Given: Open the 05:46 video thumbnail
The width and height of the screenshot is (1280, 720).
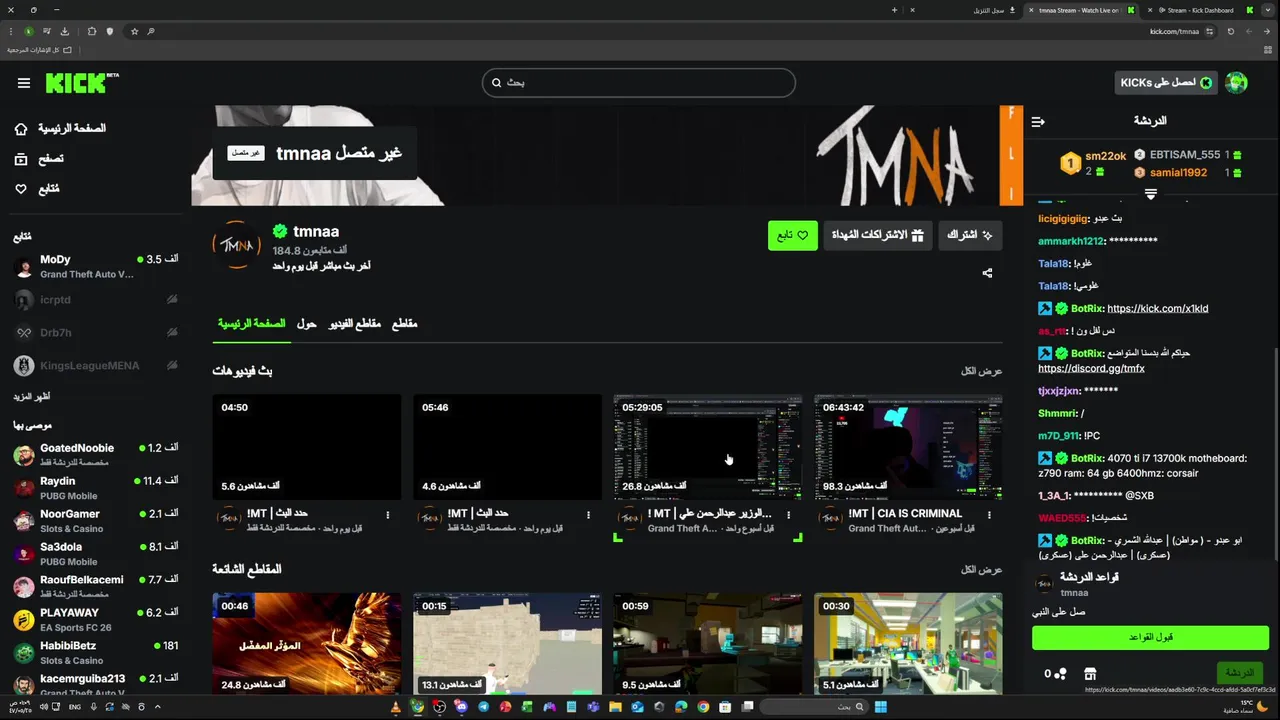Looking at the screenshot, I should [x=507, y=447].
